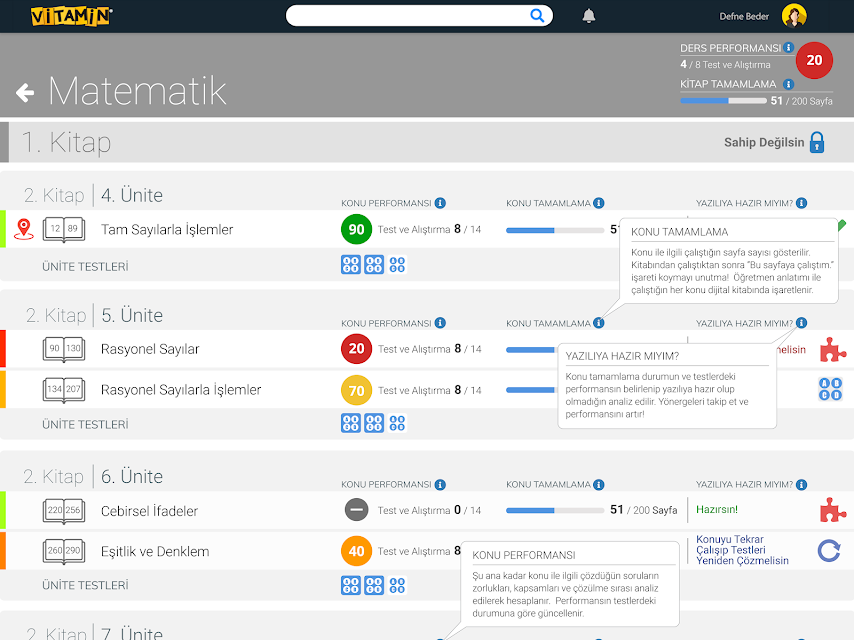Click red location pin on Tam Sayılarla İşlemler

pos(23,229)
